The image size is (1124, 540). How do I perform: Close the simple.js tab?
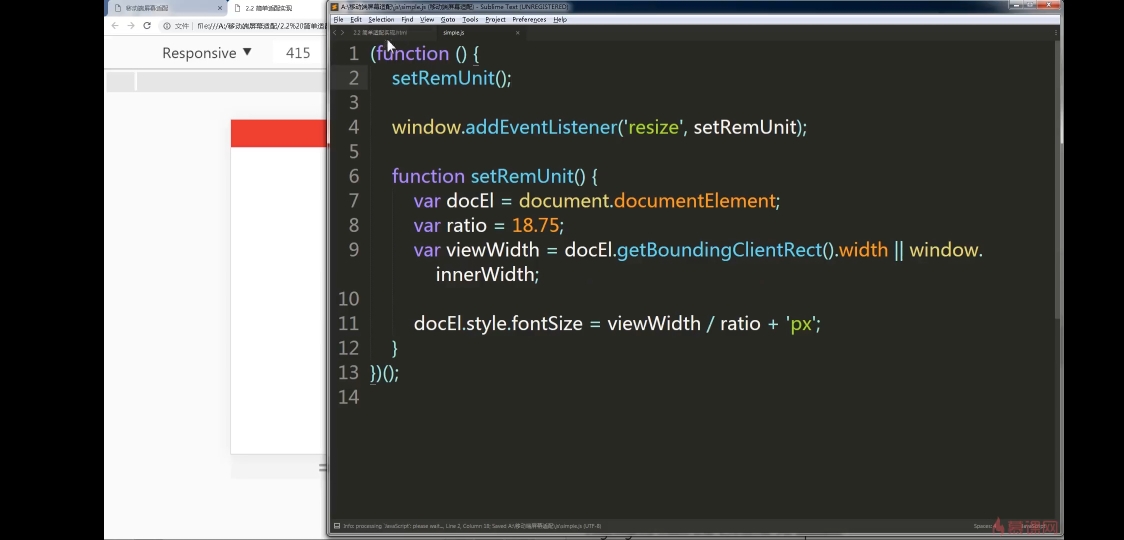(x=518, y=32)
